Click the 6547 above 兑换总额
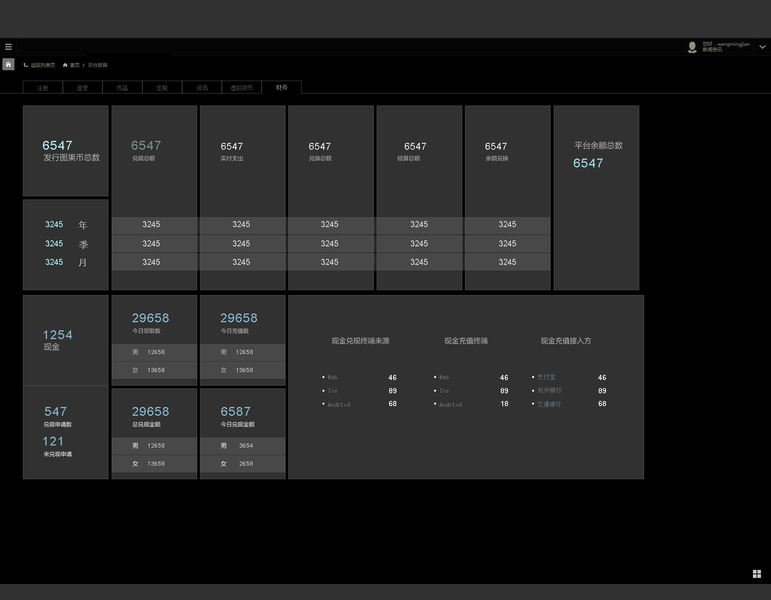The image size is (771, 600). pyautogui.click(x=320, y=146)
